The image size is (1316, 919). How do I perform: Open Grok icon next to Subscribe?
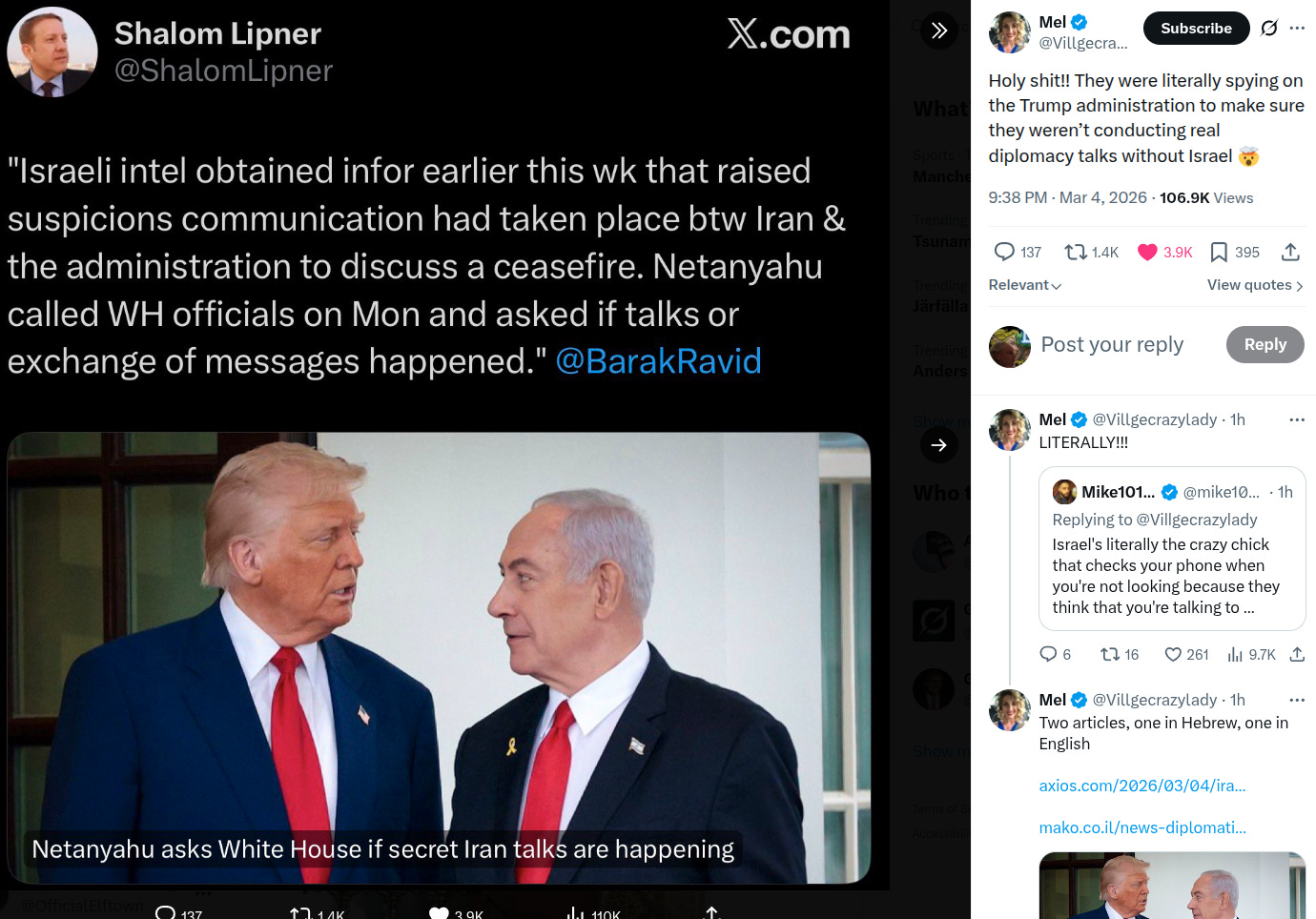coord(1268,29)
